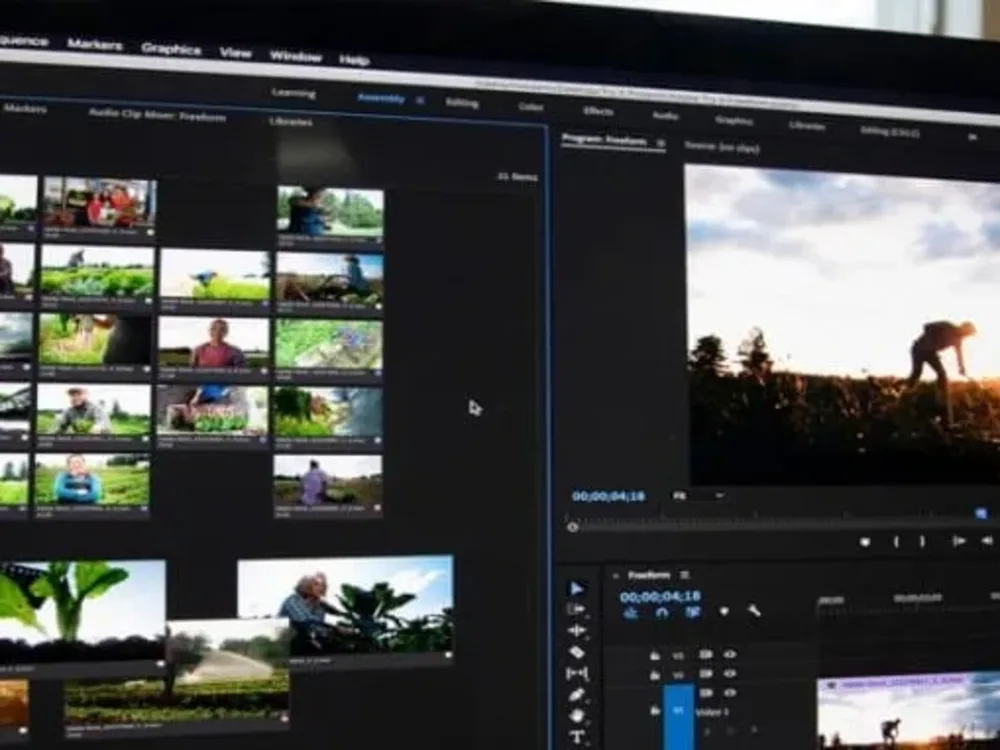Viewport: 1000px width, 750px height.
Task: Open the Audio Clip Mixer: Freeform tab
Action: (157, 115)
